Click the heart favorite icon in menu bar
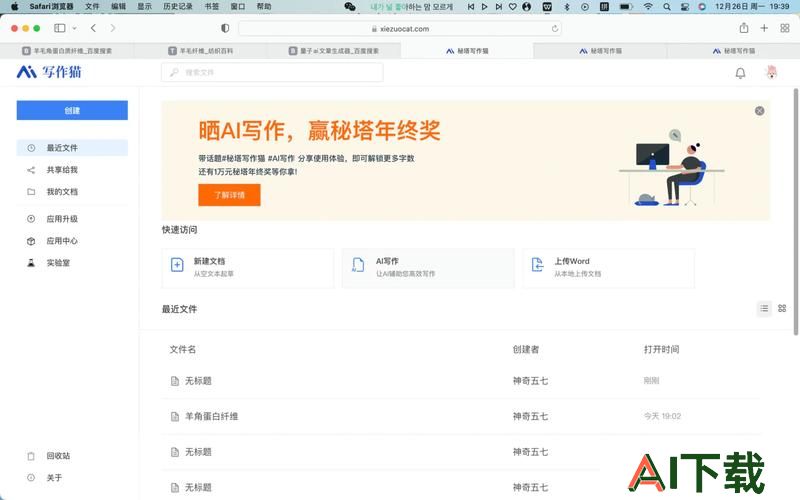Viewport: 800px width, 500px height. click(513, 7)
